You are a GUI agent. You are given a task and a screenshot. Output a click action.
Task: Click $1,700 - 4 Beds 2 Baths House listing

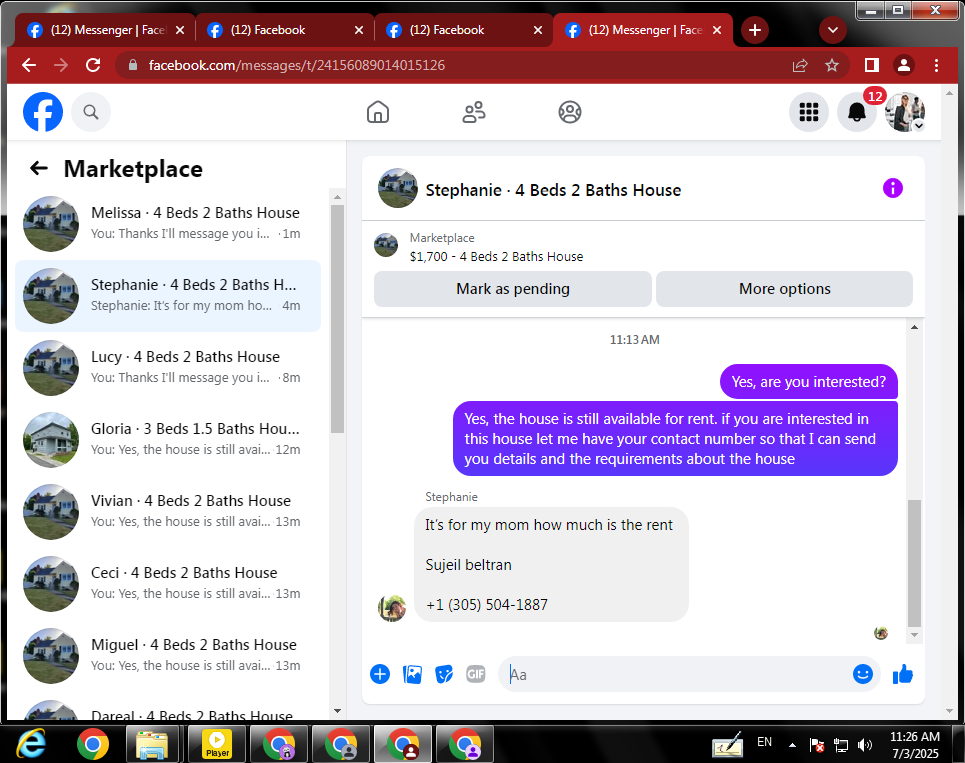pyautogui.click(x=496, y=257)
